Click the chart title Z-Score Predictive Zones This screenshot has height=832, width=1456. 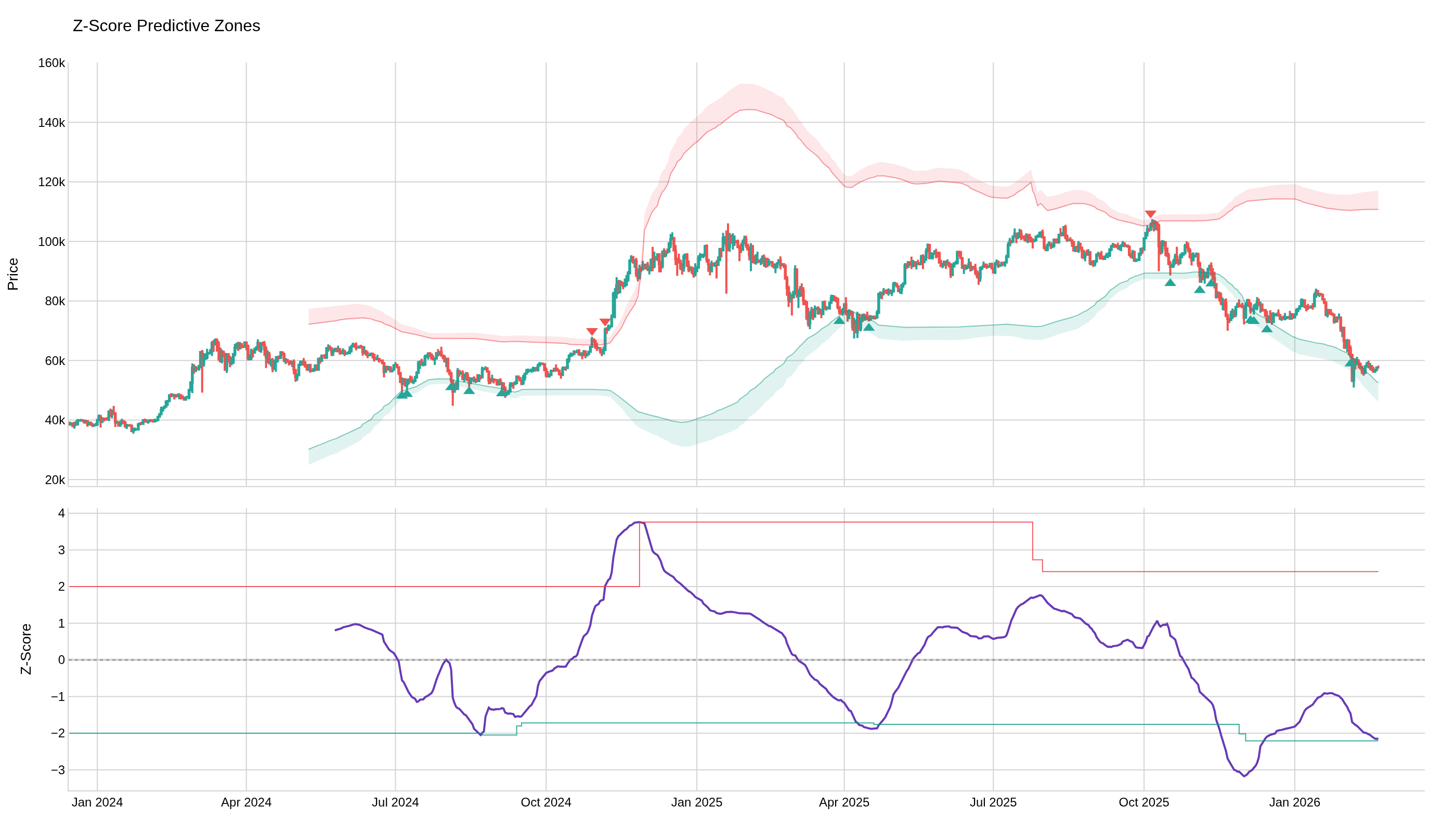[x=166, y=25]
